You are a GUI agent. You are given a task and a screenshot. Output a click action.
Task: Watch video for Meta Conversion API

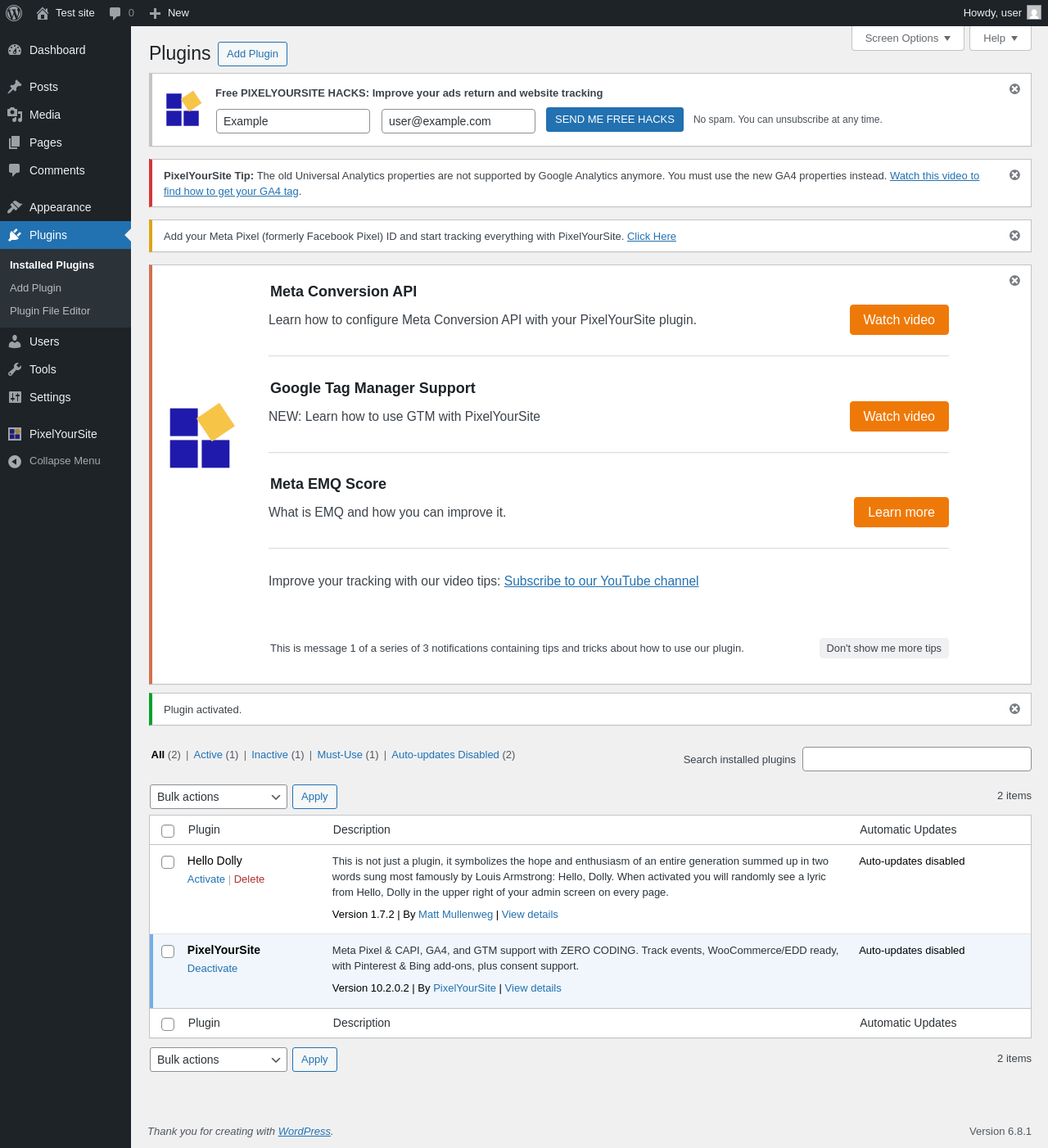(x=899, y=320)
